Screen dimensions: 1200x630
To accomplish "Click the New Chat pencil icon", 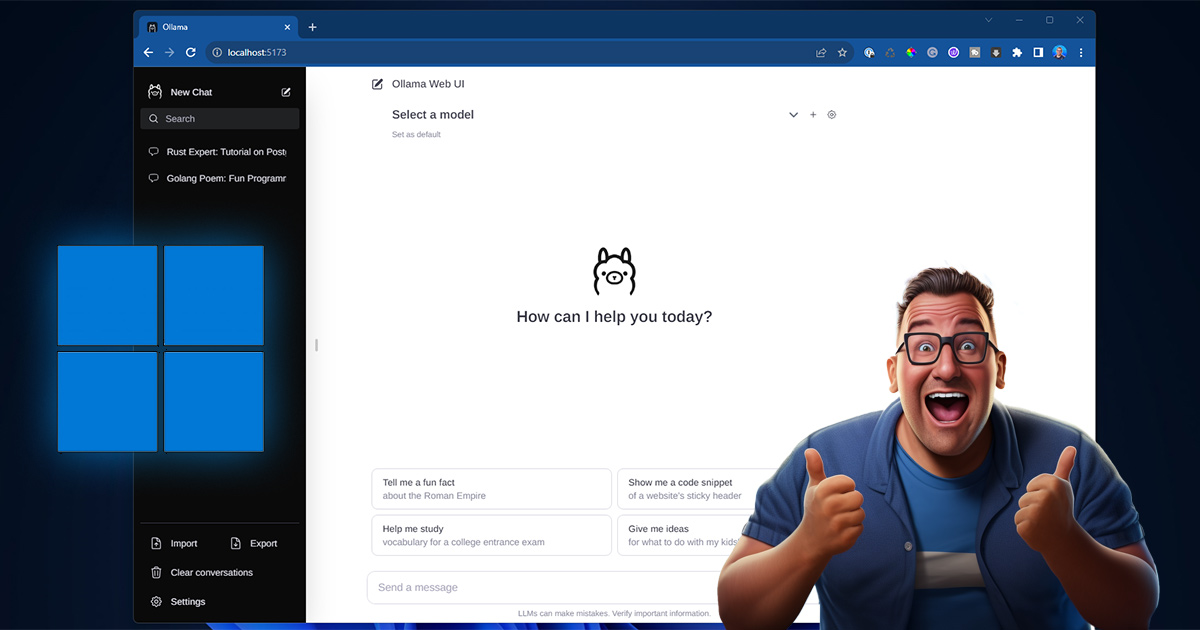I will pyautogui.click(x=286, y=91).
